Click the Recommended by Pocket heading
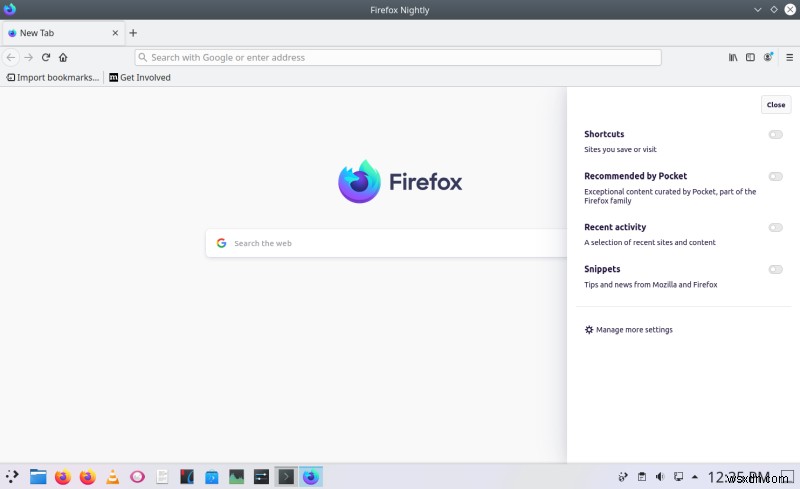Viewport: 800px width, 489px height. (636, 176)
